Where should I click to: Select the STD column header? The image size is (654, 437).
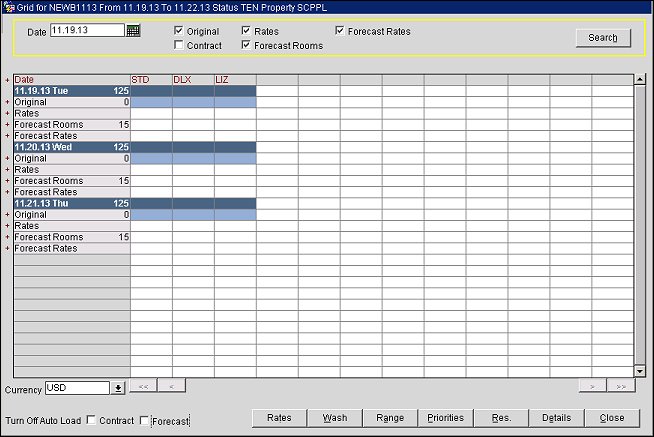point(140,79)
